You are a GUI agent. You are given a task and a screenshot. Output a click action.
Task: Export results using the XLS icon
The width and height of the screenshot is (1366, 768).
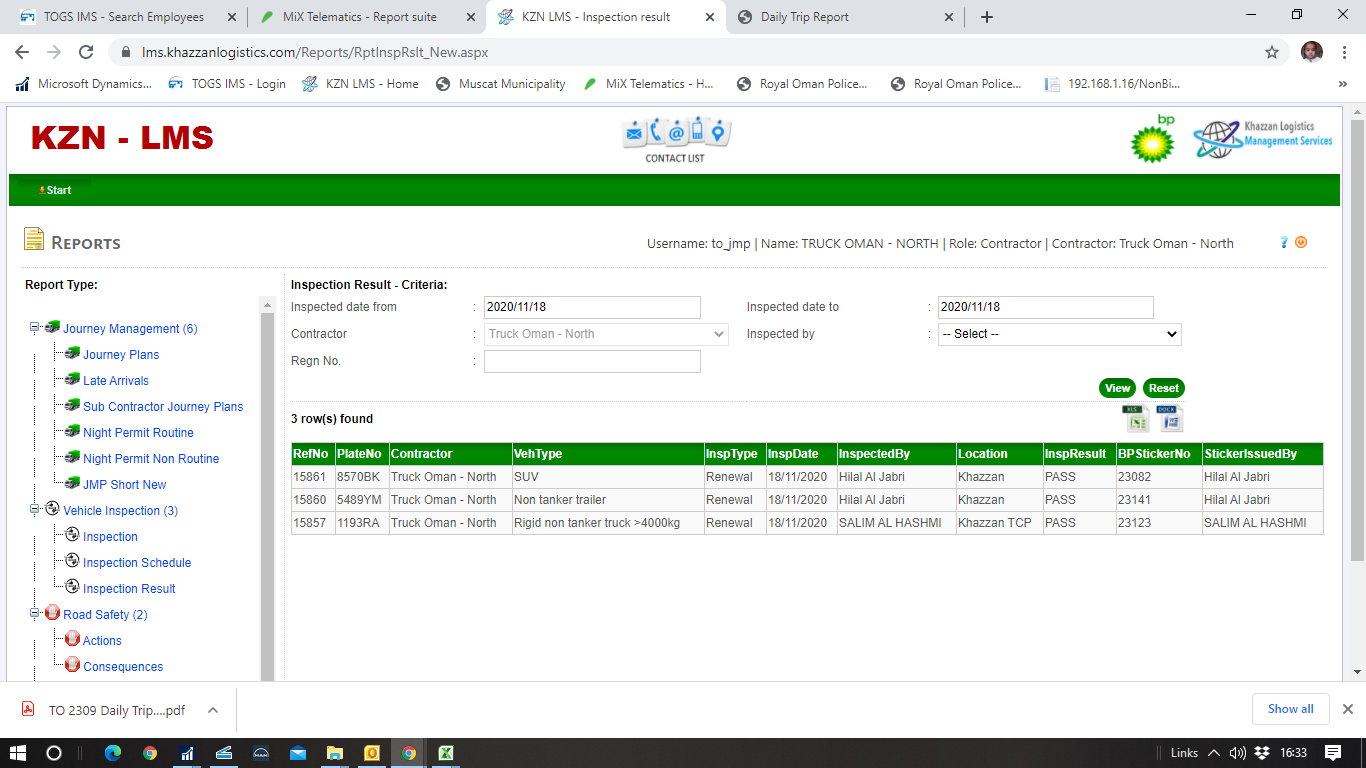(1135, 418)
